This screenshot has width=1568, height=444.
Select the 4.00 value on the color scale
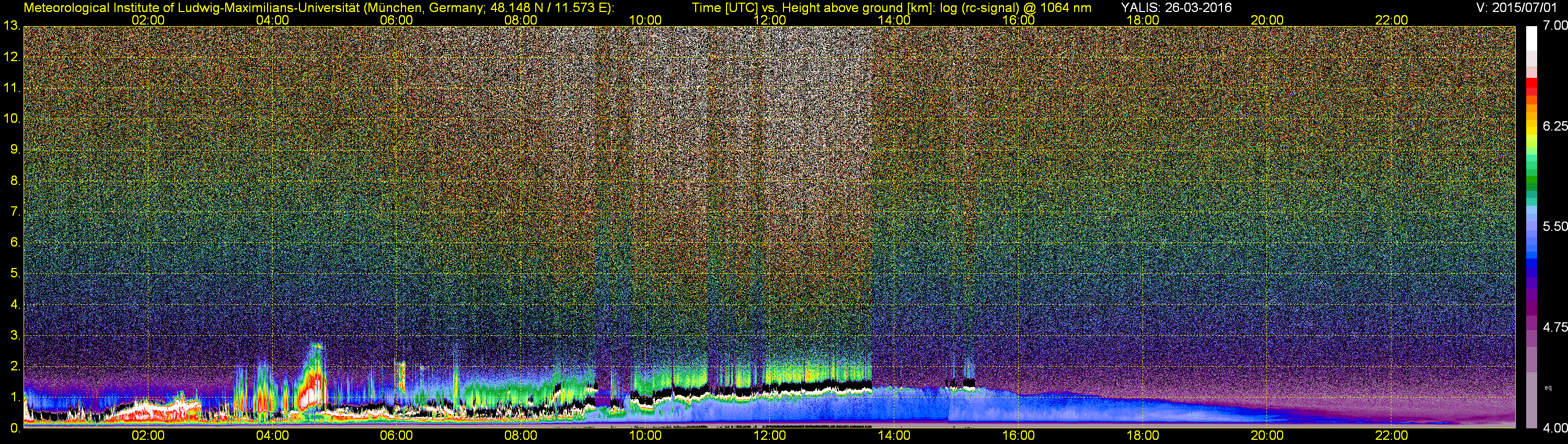[1554, 428]
